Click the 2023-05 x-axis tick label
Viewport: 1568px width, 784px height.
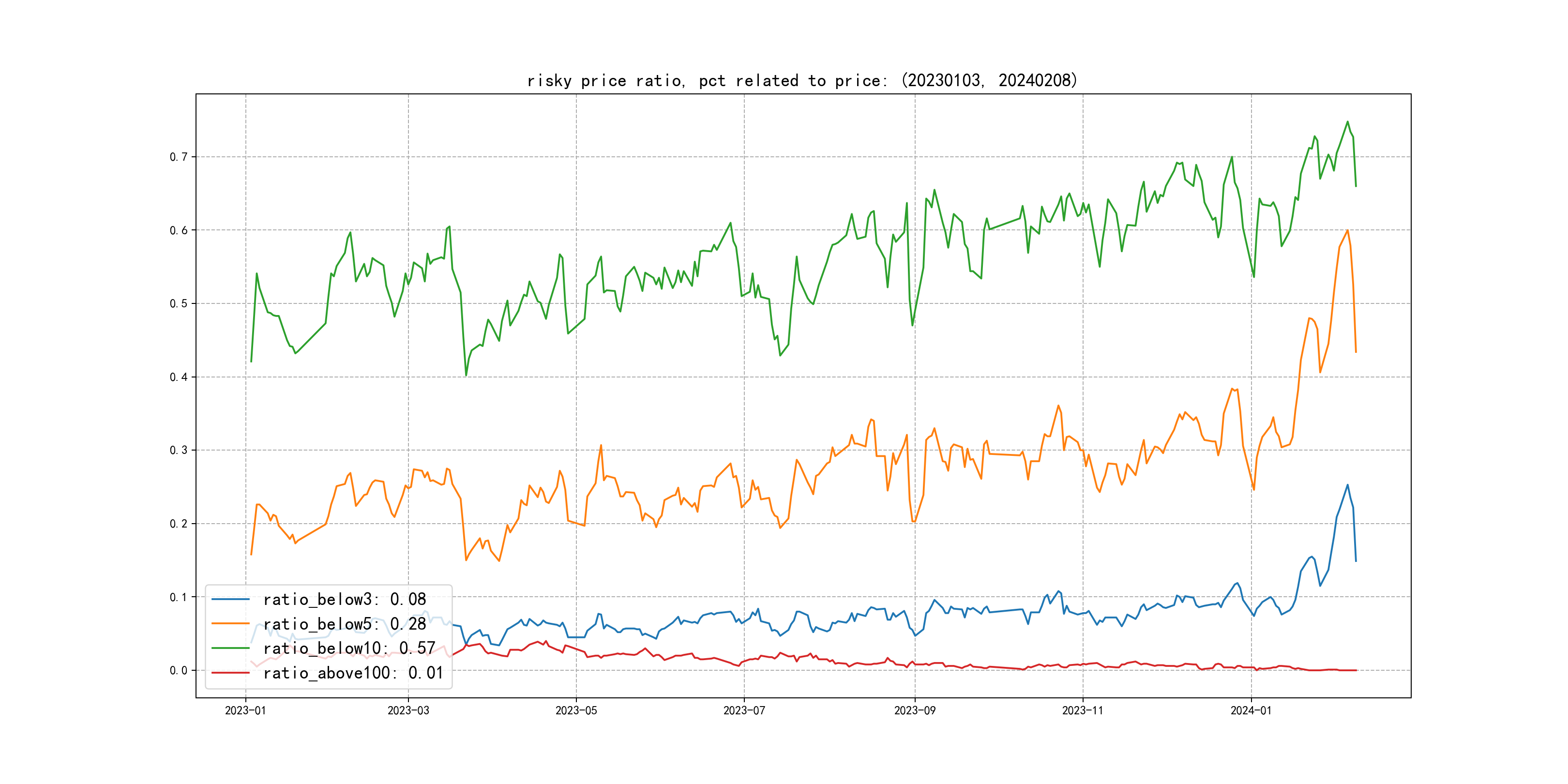576,710
